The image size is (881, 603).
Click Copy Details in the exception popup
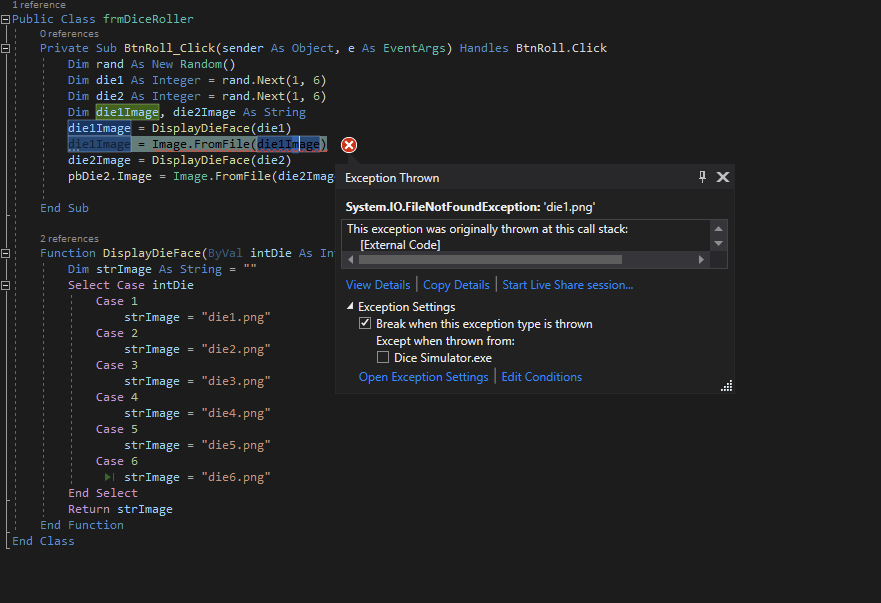point(456,284)
